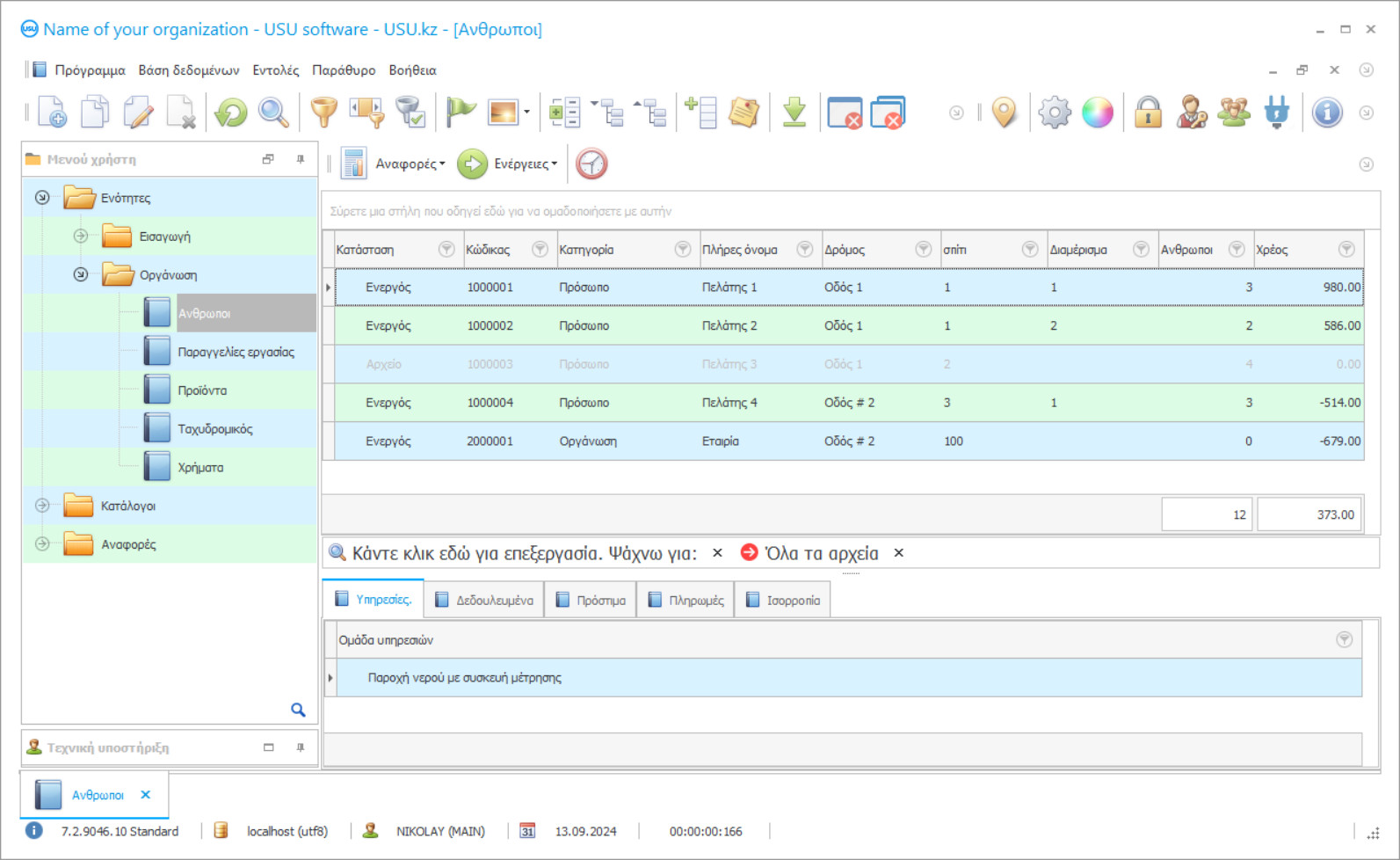Click the date 13.09.2024 in status bar

[x=585, y=831]
